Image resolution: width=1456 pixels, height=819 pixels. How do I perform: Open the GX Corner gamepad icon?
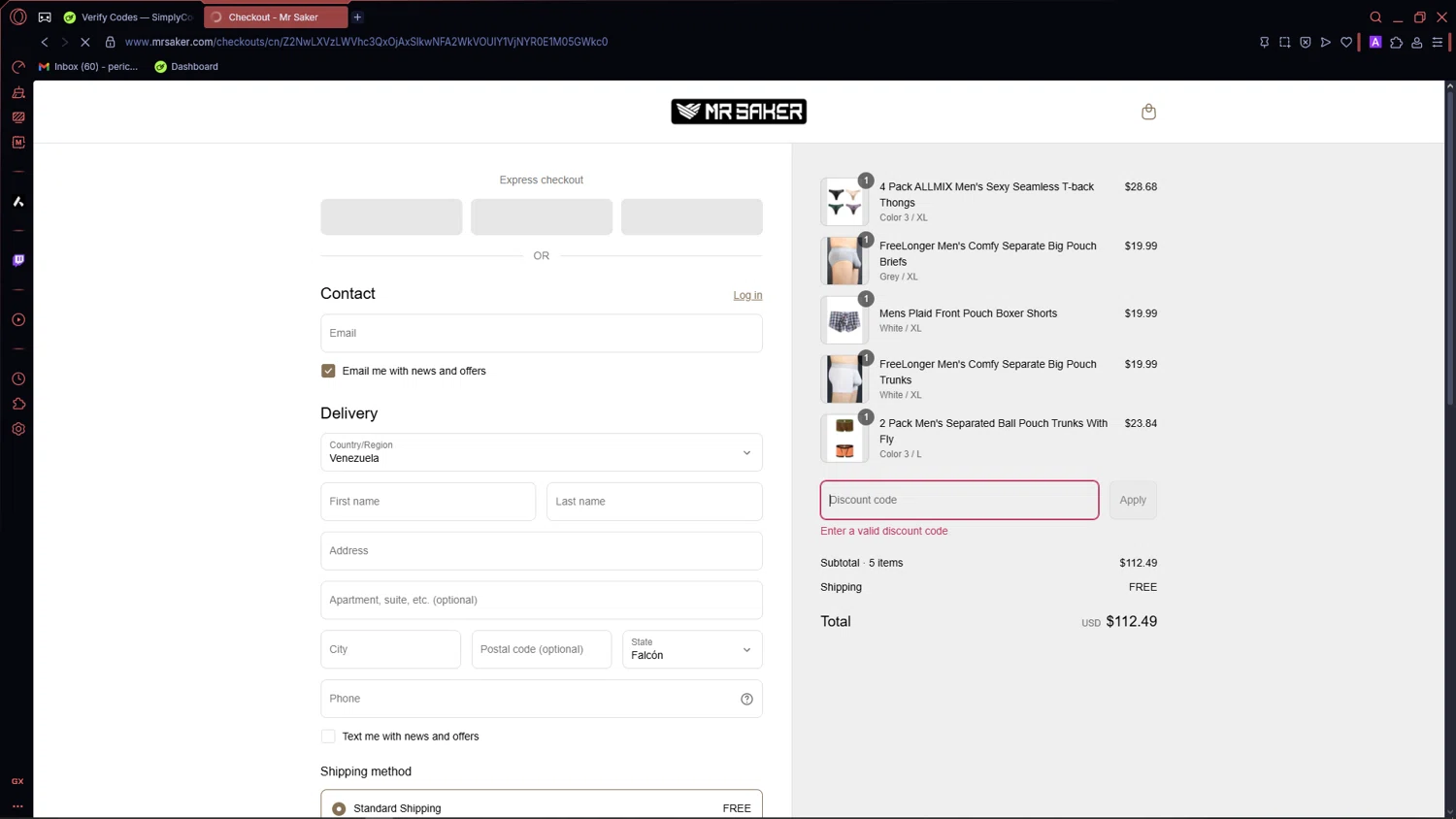pos(45,17)
